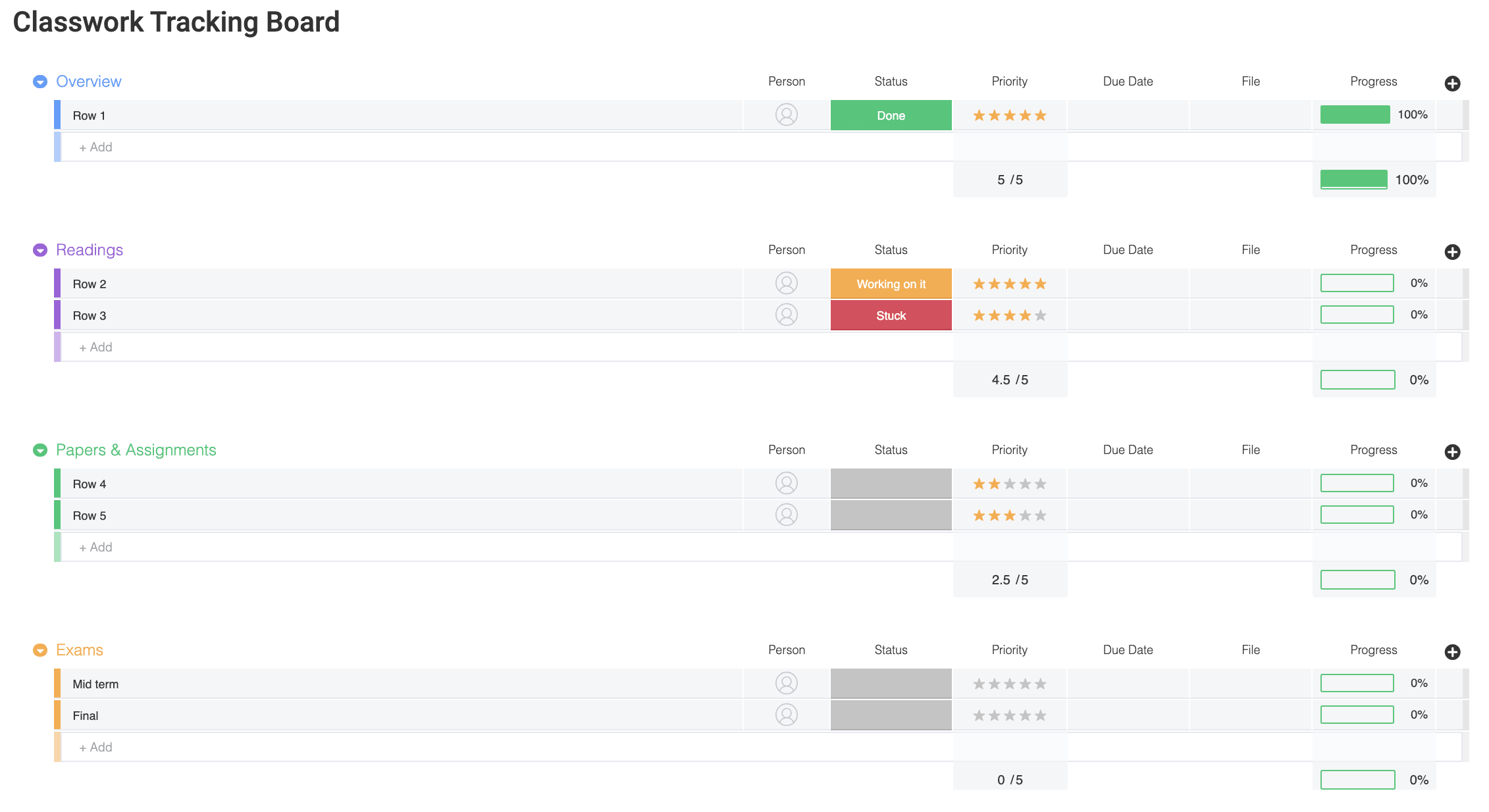This screenshot has height=812, width=1489.
Task: Change Row 4 star priority rating
Action: 1010,484
